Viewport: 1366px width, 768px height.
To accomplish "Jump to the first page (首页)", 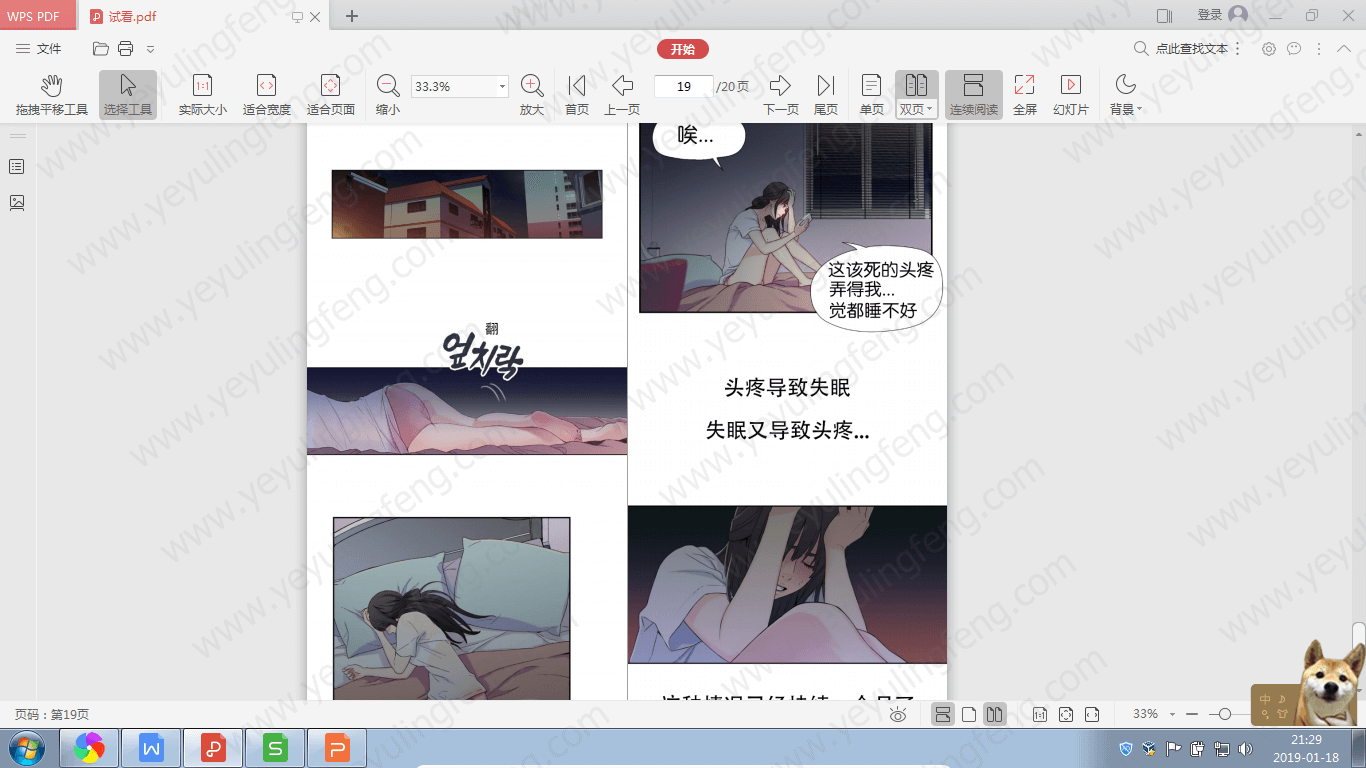I will [x=577, y=95].
